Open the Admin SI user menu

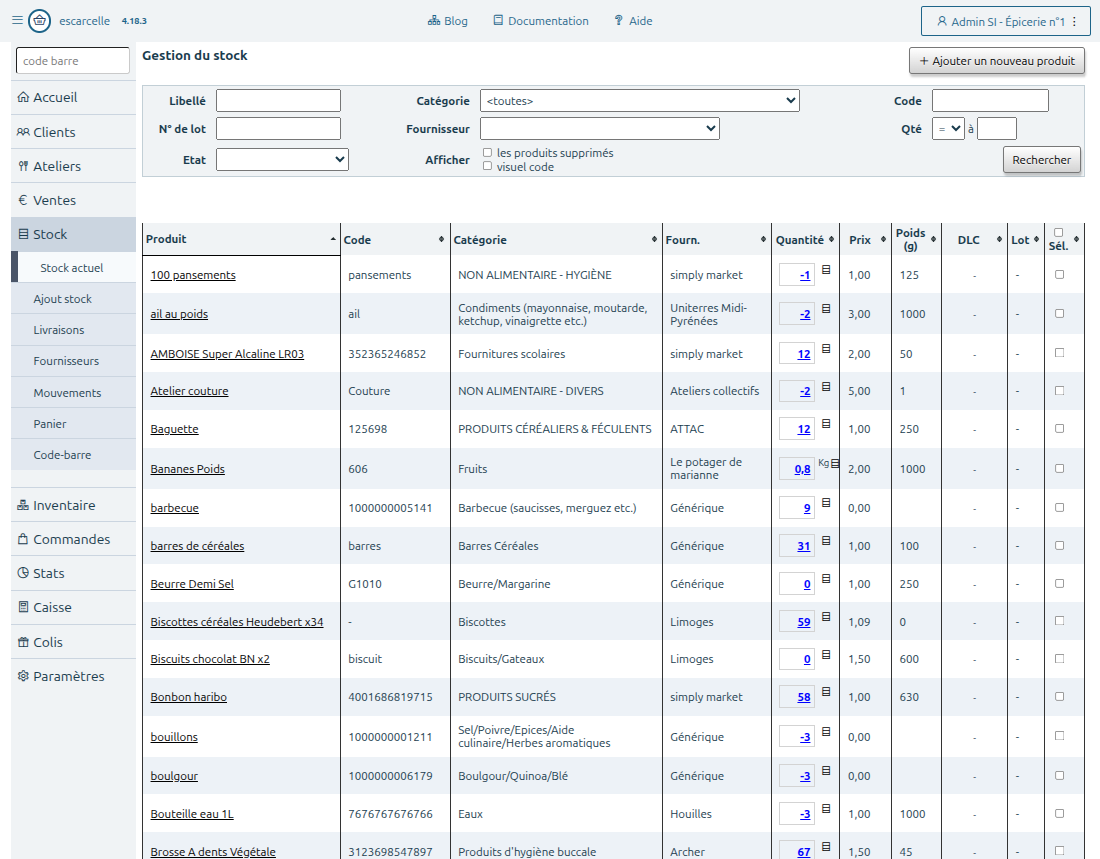[x=1006, y=21]
